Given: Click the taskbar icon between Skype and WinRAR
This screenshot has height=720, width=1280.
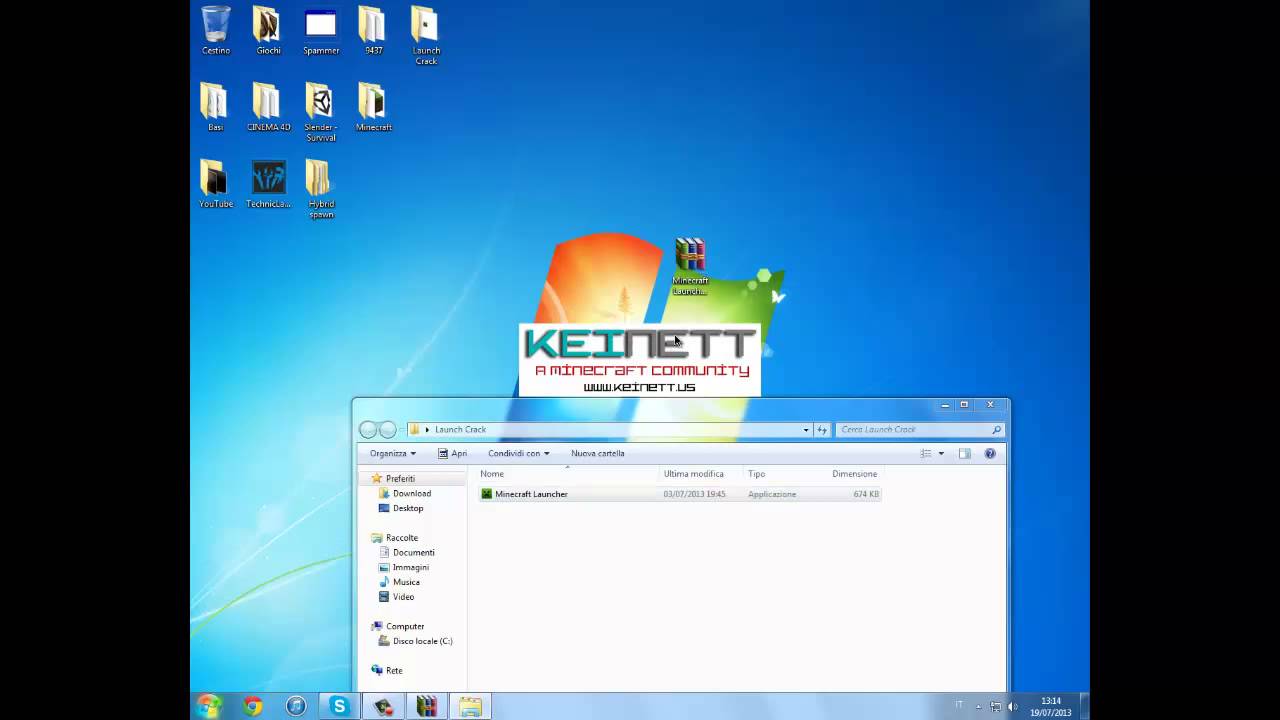Looking at the screenshot, I should point(383,706).
